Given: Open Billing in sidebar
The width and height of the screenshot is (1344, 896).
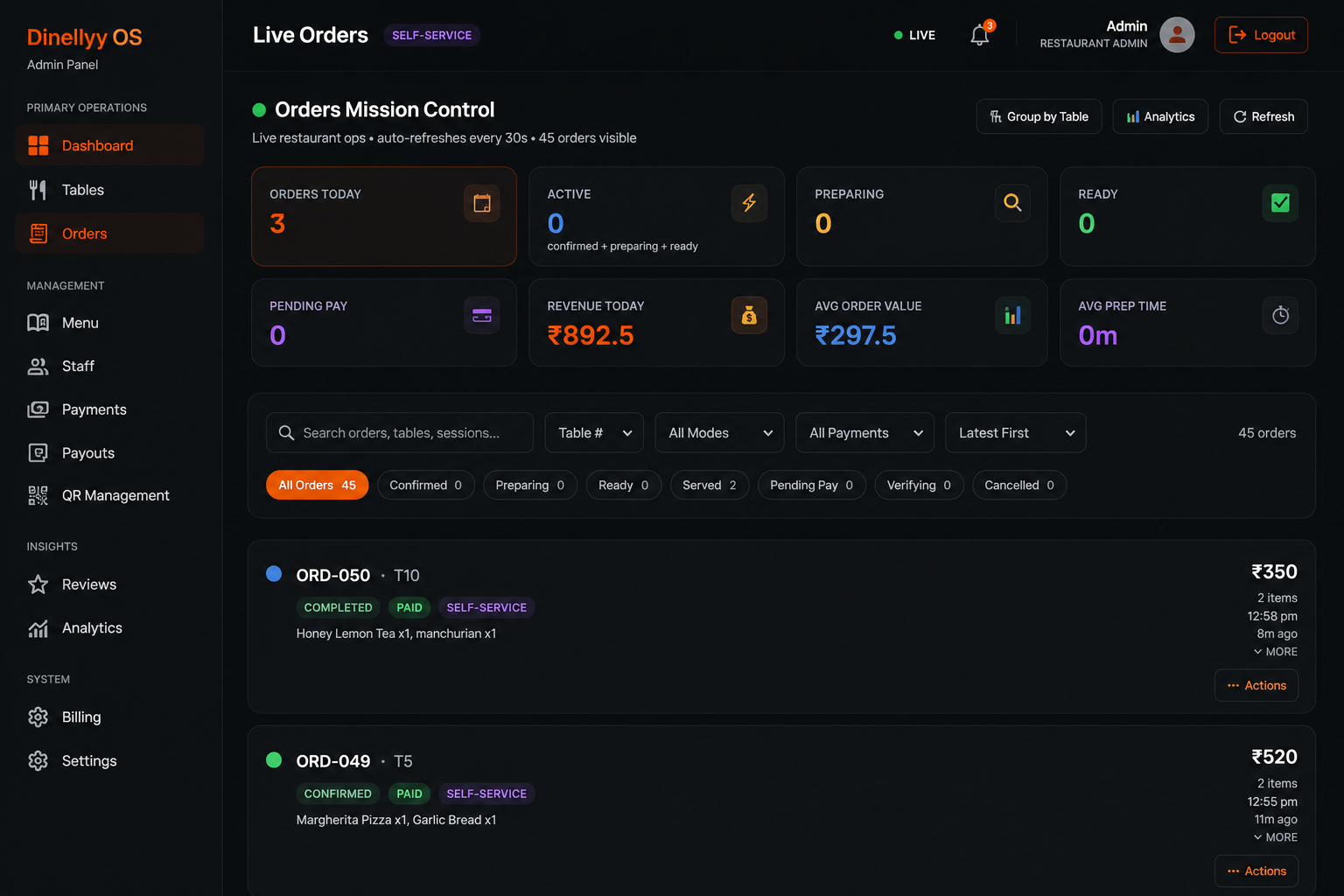Looking at the screenshot, I should click(x=109, y=717).
